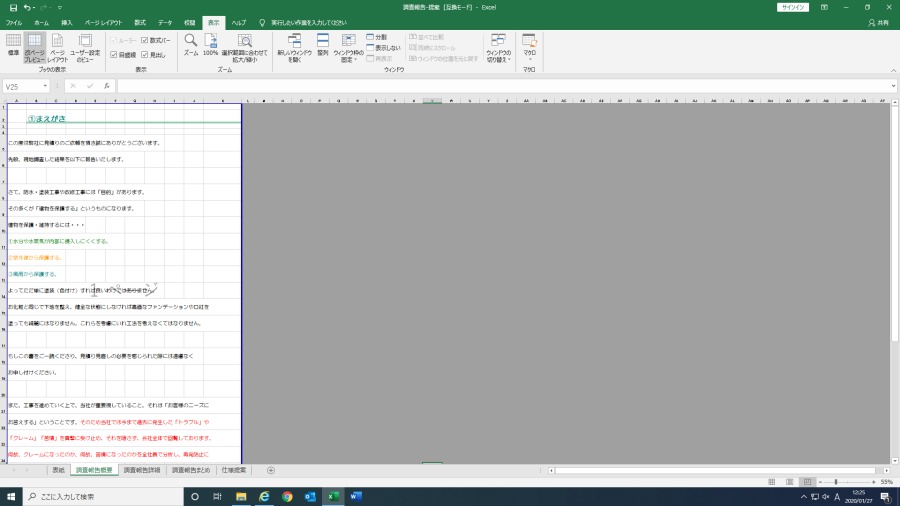The image size is (900, 506).
Task: Select 改ページプレビュー page break preview
Action: [34, 48]
